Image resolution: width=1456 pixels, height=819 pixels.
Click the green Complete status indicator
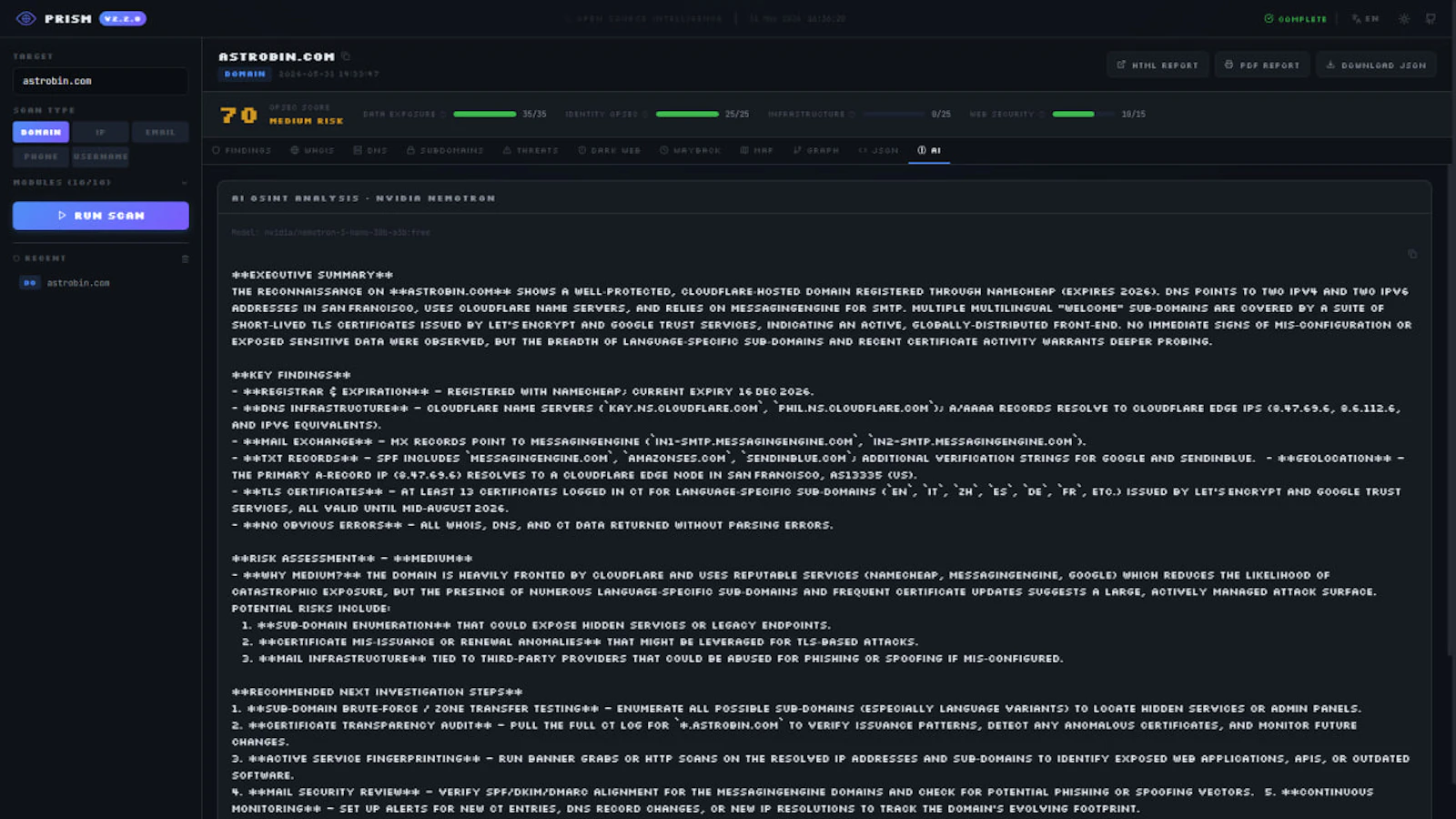tap(1295, 18)
